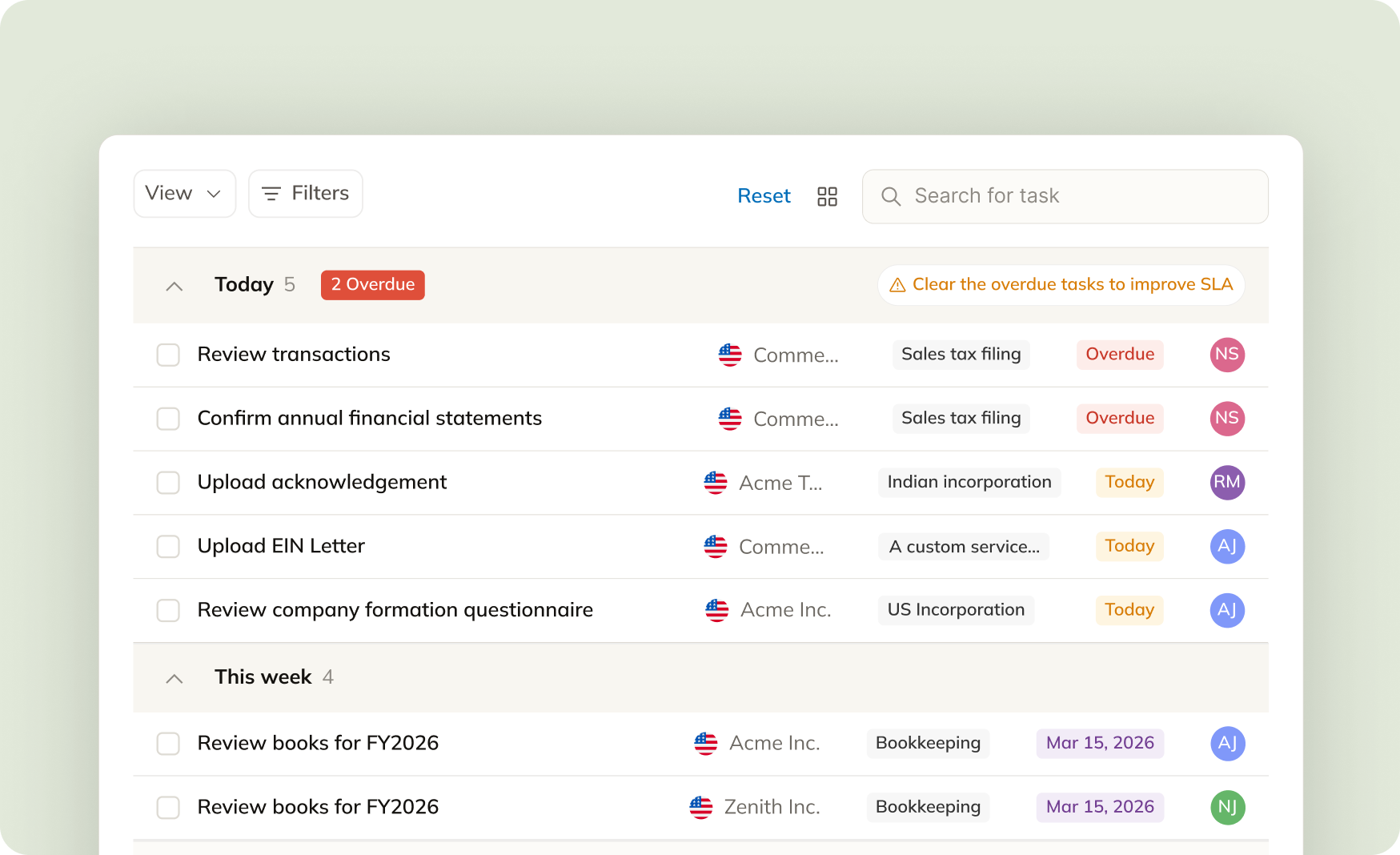Image resolution: width=1400 pixels, height=855 pixels.
Task: Open Review books for FY2026 Acme Inc. task
Action: click(318, 744)
